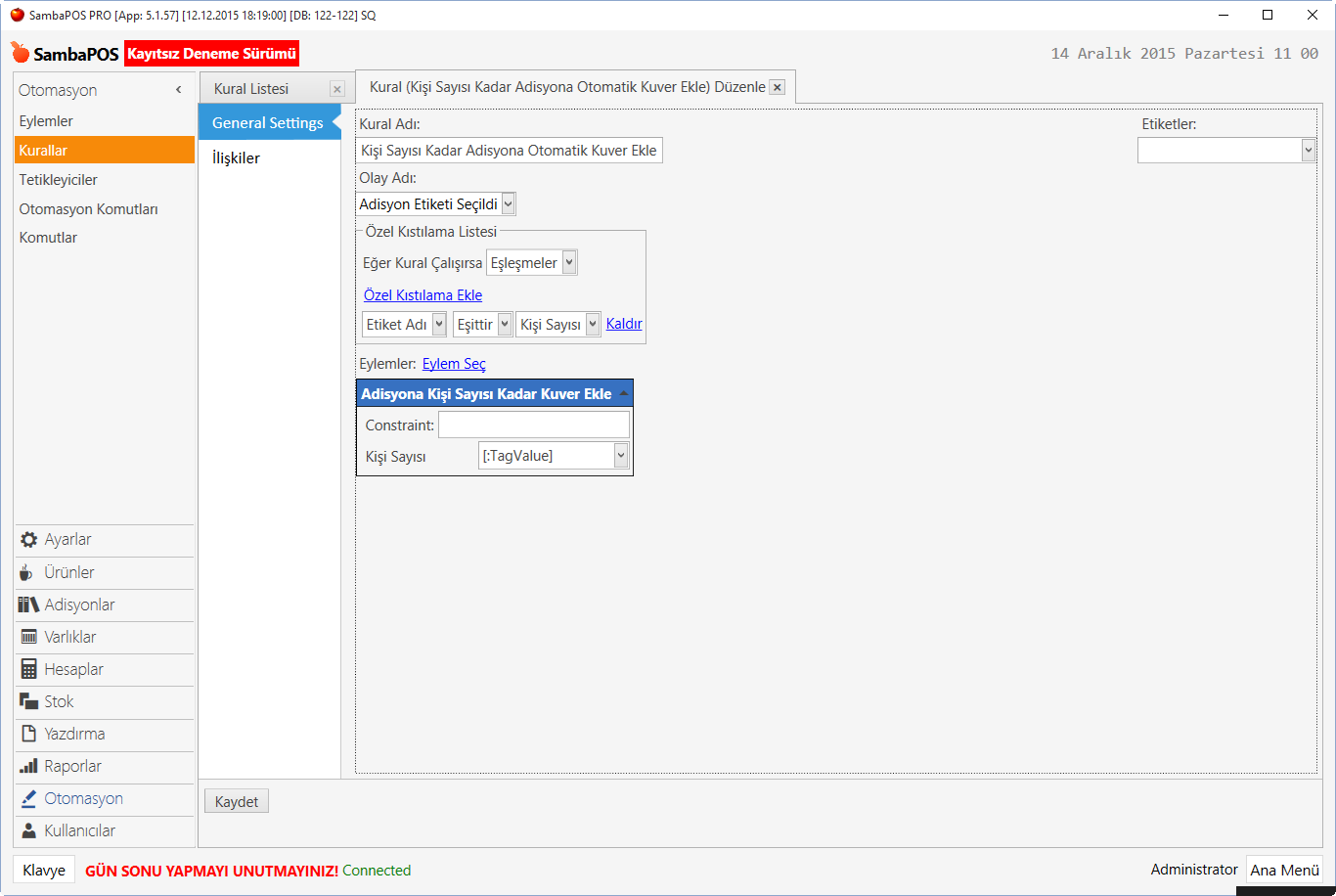
Task: Click the Varlıklar icon in sidebar
Action: tap(28, 637)
